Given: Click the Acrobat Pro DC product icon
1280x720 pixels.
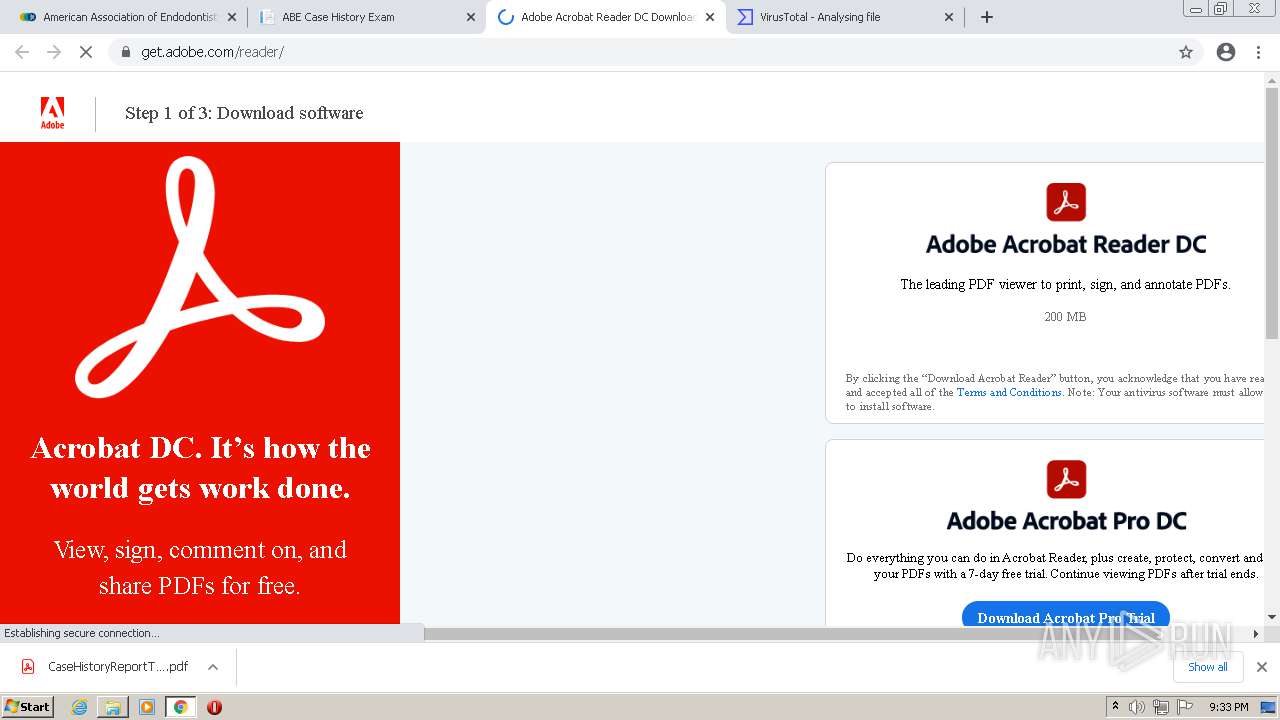Looking at the screenshot, I should coord(1066,479).
